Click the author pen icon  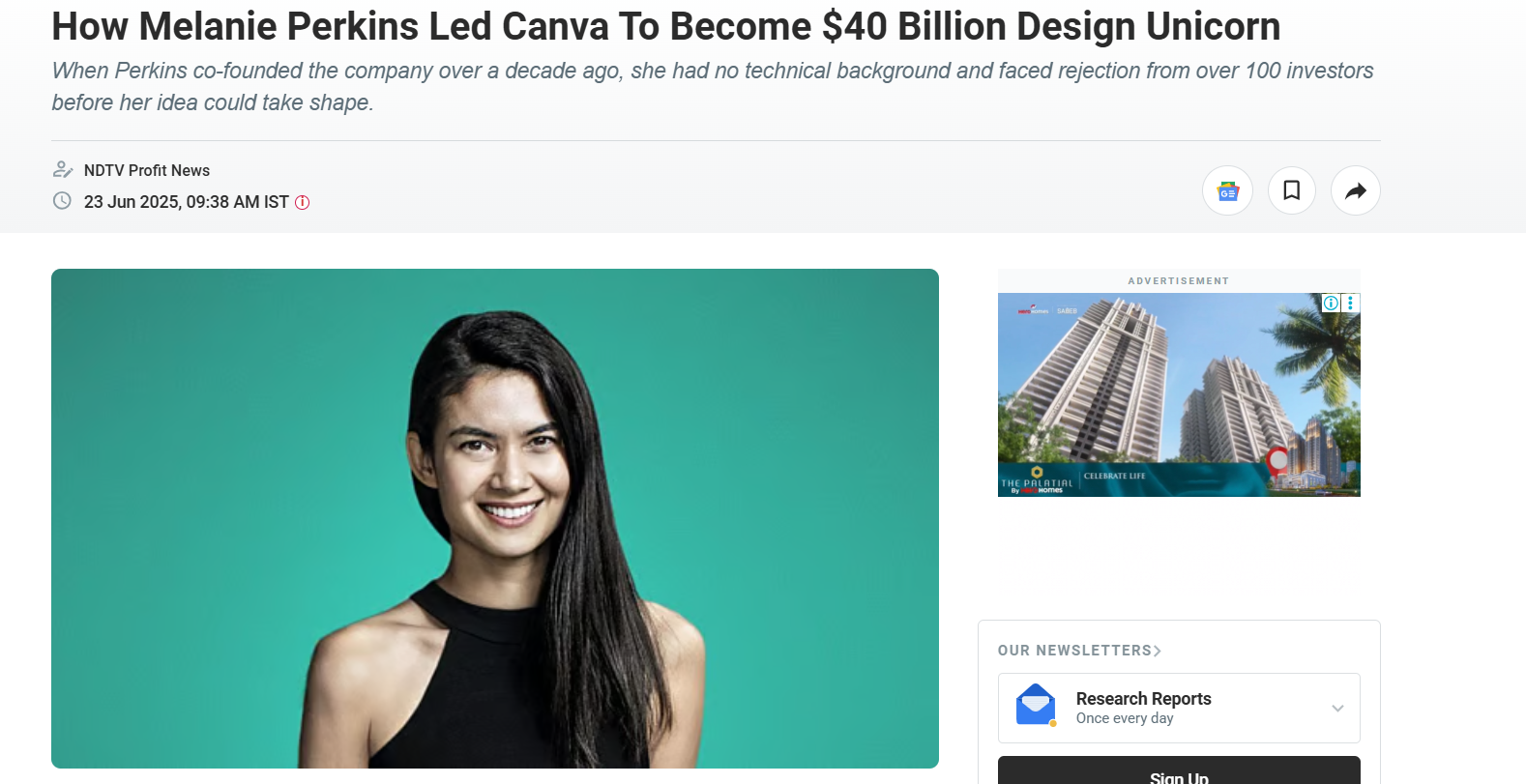click(62, 170)
